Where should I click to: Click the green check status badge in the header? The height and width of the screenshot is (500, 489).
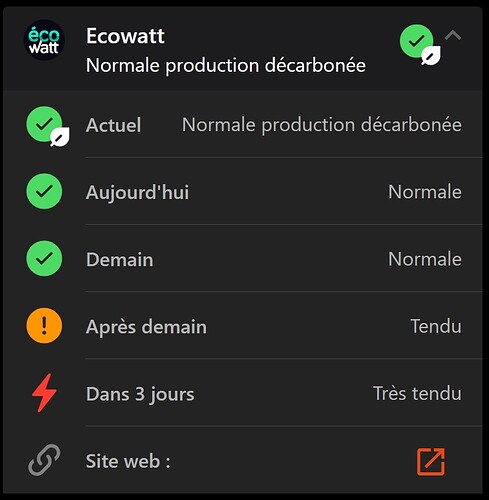[417, 41]
